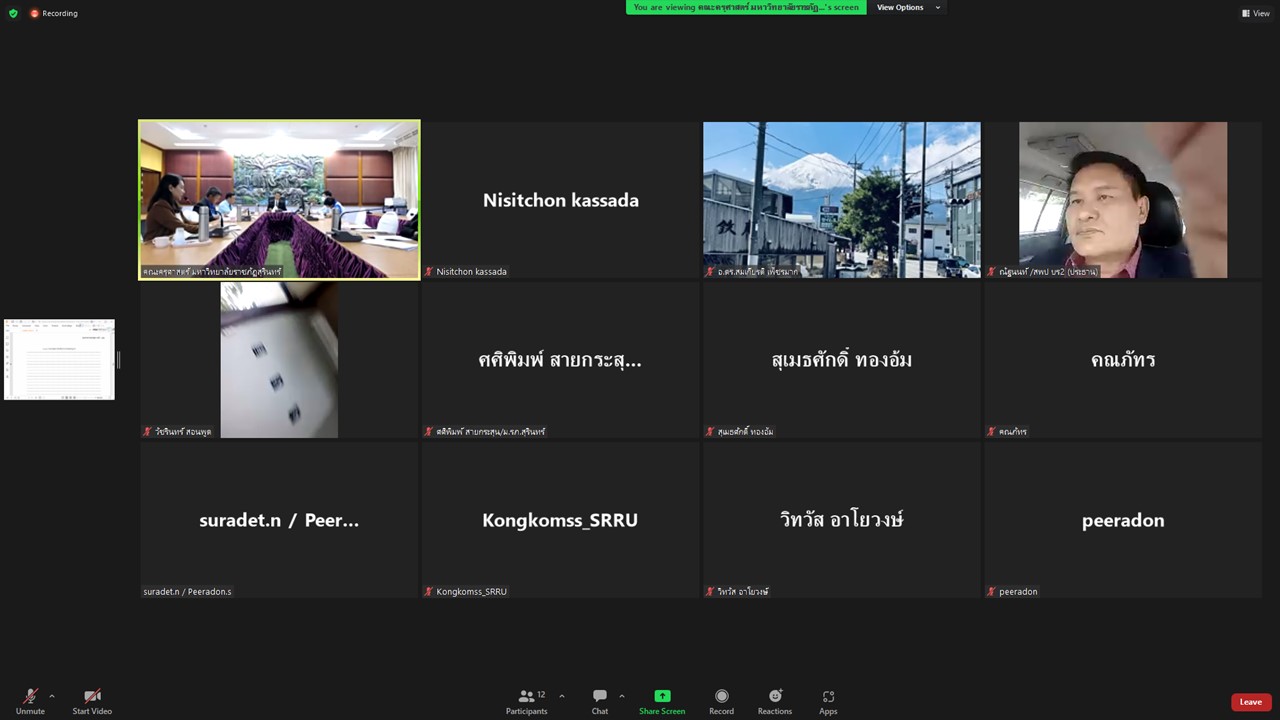Unmute the microphone

point(30,701)
